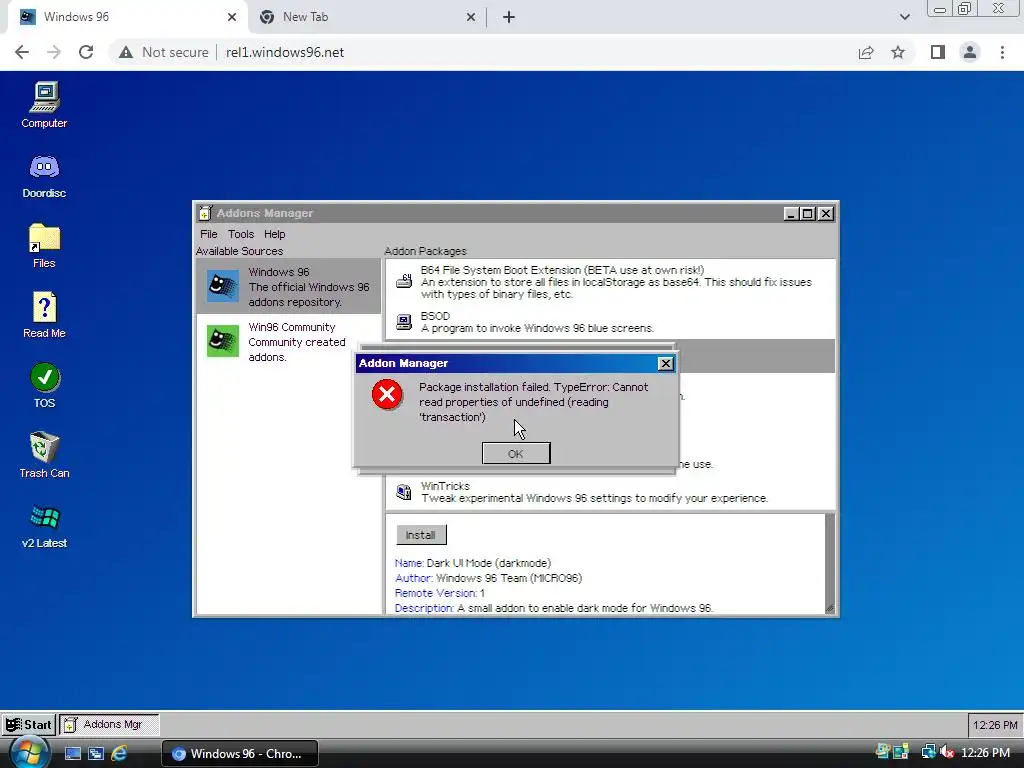Open the Trash Can icon
Viewport: 1024px width, 768px height.
pyautogui.click(x=44, y=455)
